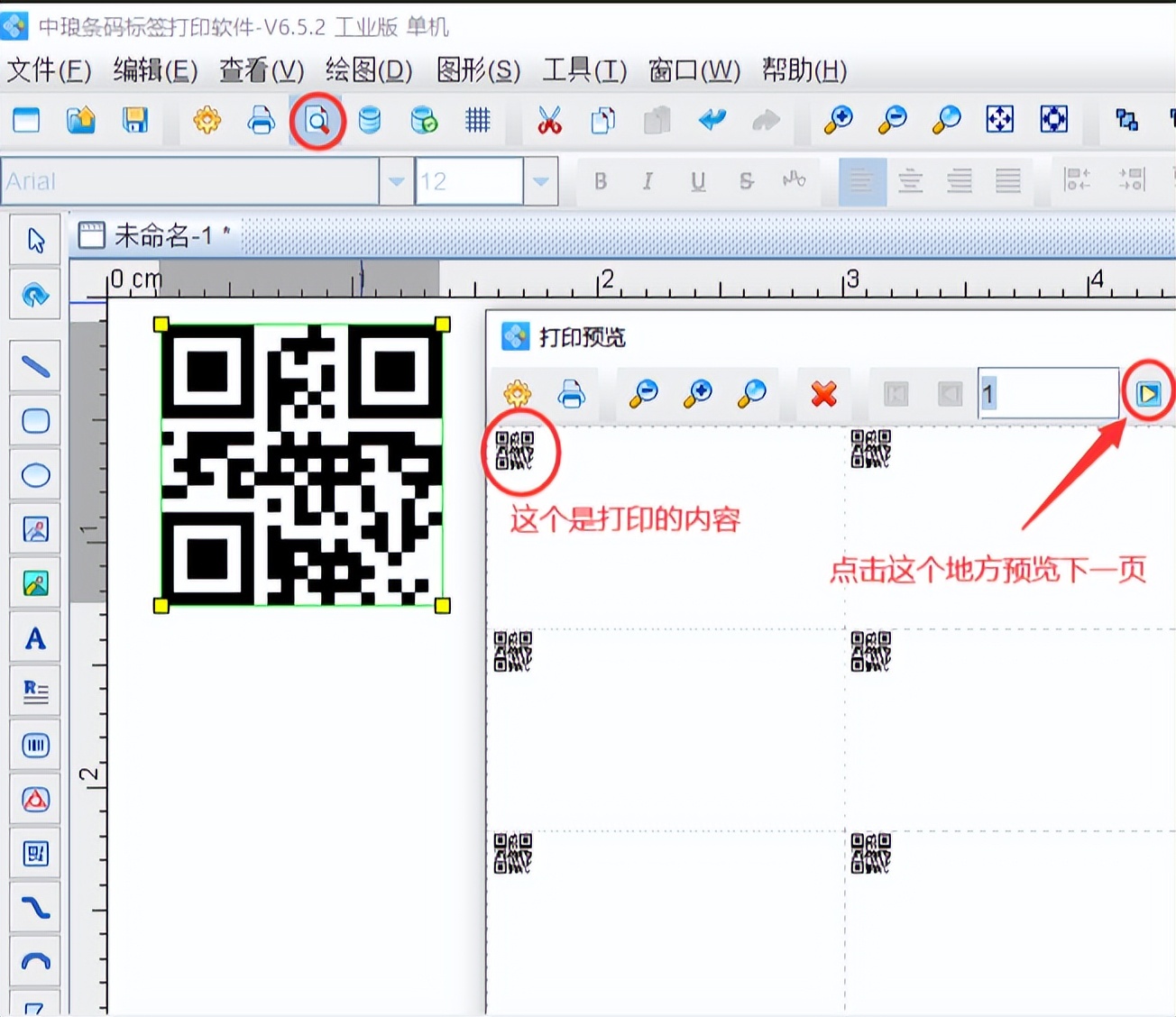The width and height of the screenshot is (1176, 1017).
Task: Go to next page in print preview
Action: point(1148,394)
